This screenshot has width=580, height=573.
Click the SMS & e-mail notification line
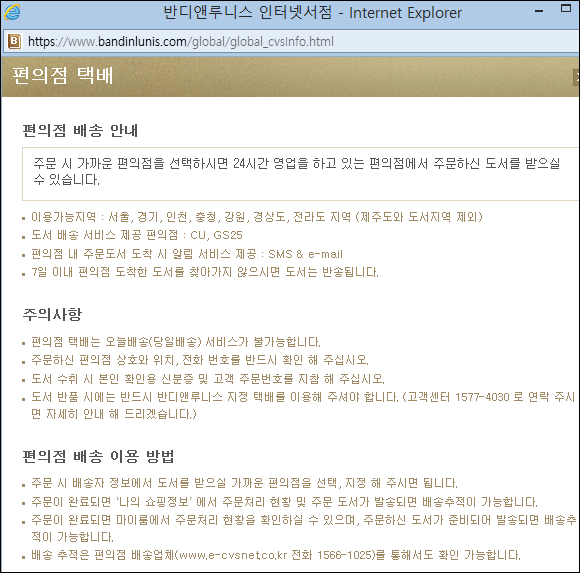187,254
